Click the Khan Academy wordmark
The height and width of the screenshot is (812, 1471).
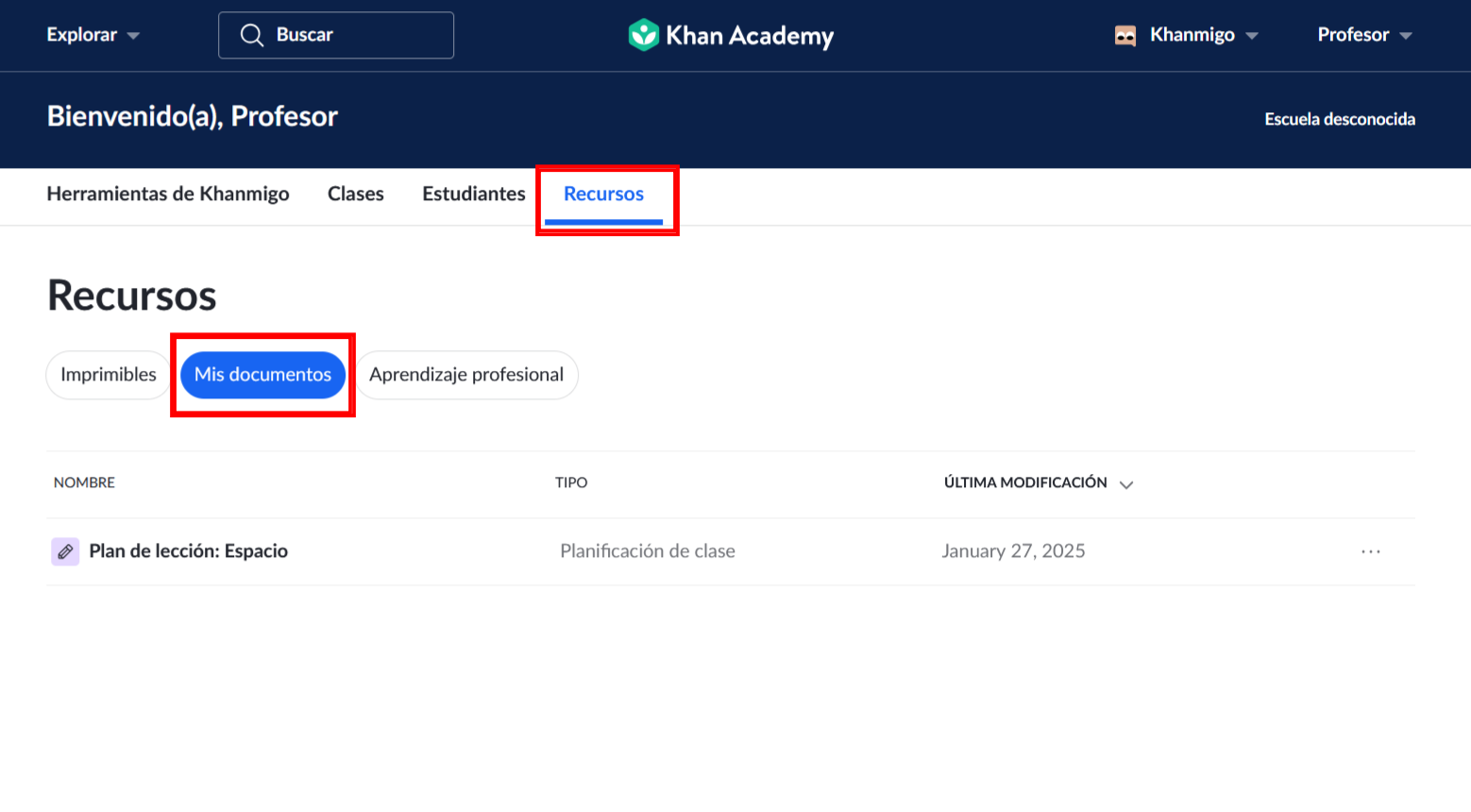(750, 36)
